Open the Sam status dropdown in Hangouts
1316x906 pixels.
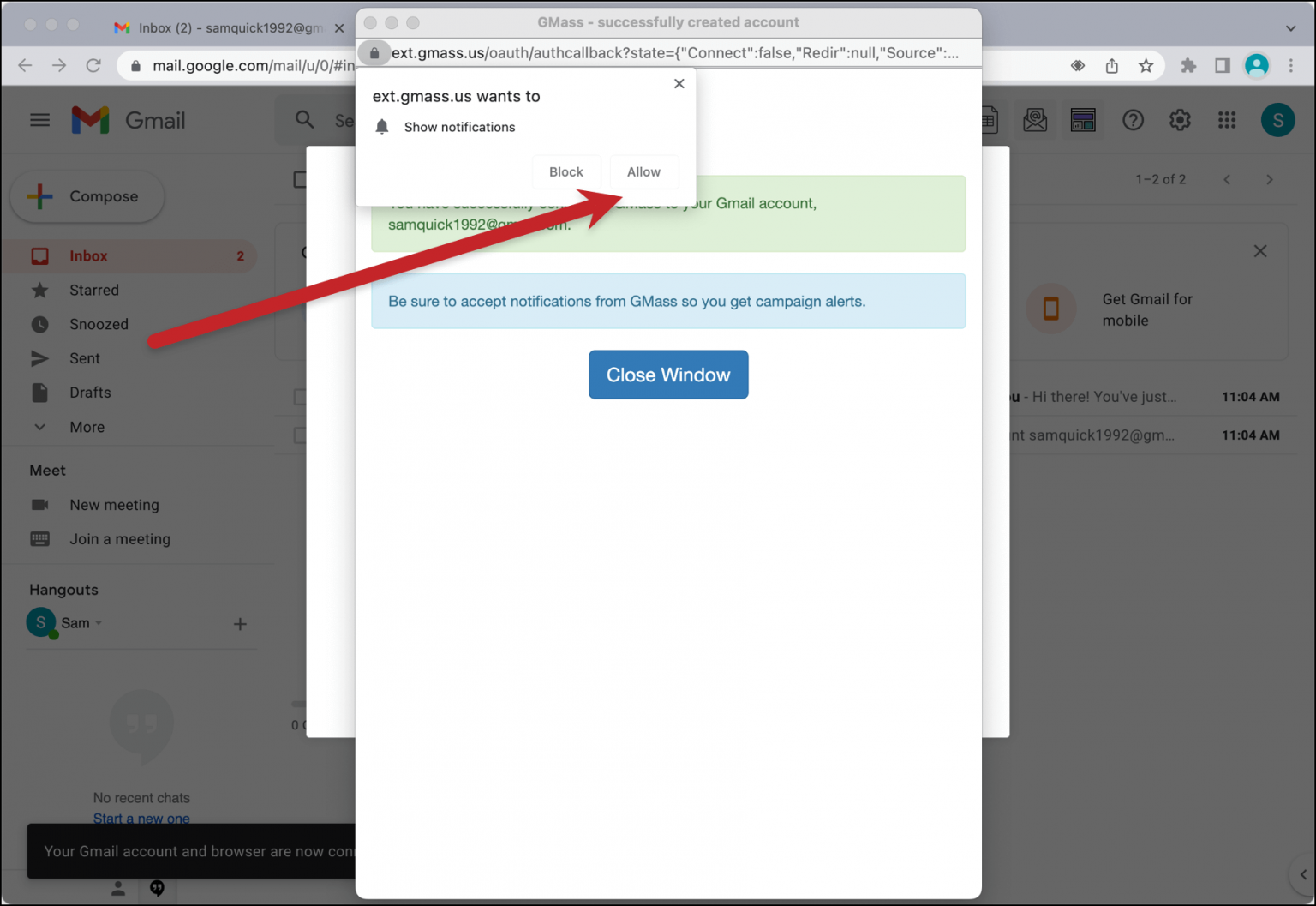[97, 622]
